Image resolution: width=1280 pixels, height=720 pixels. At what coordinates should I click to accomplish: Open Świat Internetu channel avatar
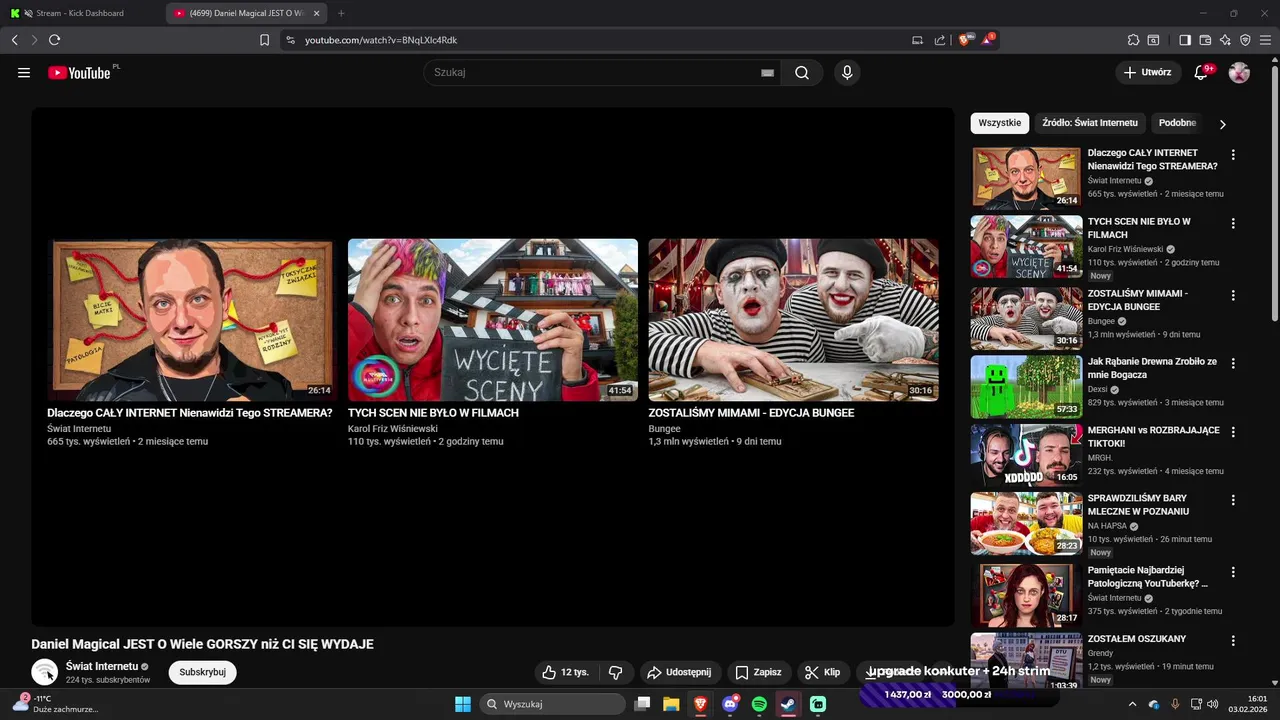click(x=44, y=672)
